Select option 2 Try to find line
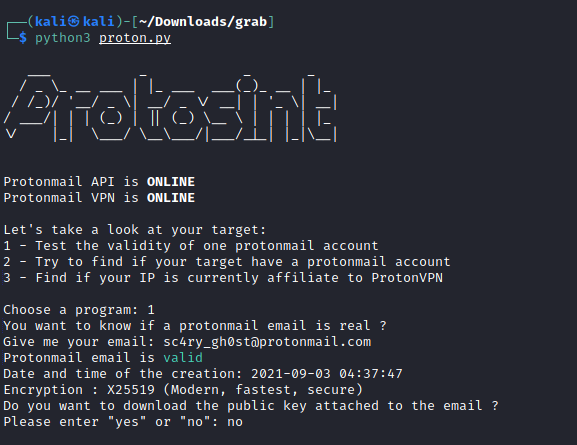577x445 pixels. tap(227, 262)
